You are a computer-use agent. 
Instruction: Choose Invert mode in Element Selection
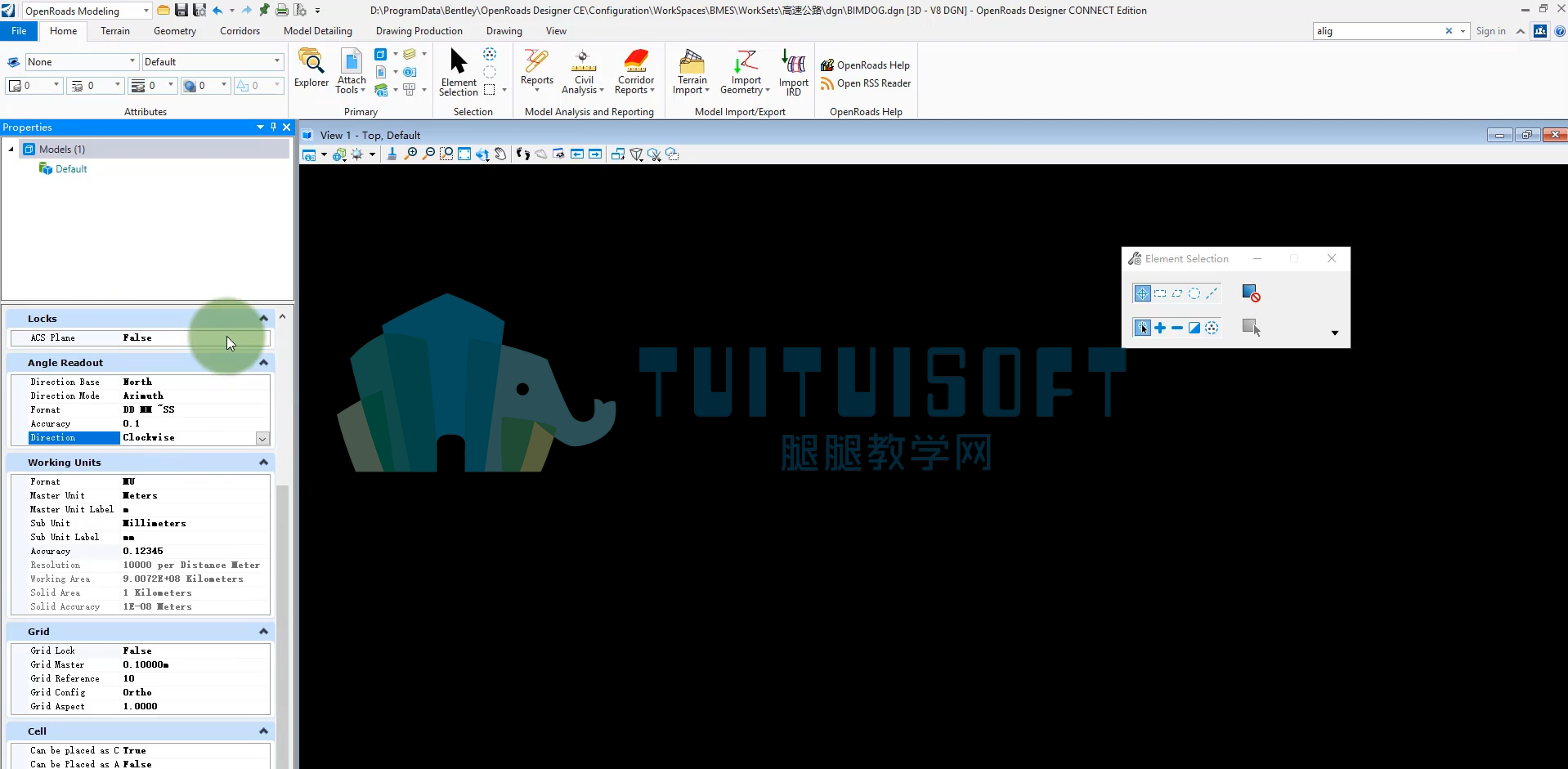point(1194,328)
